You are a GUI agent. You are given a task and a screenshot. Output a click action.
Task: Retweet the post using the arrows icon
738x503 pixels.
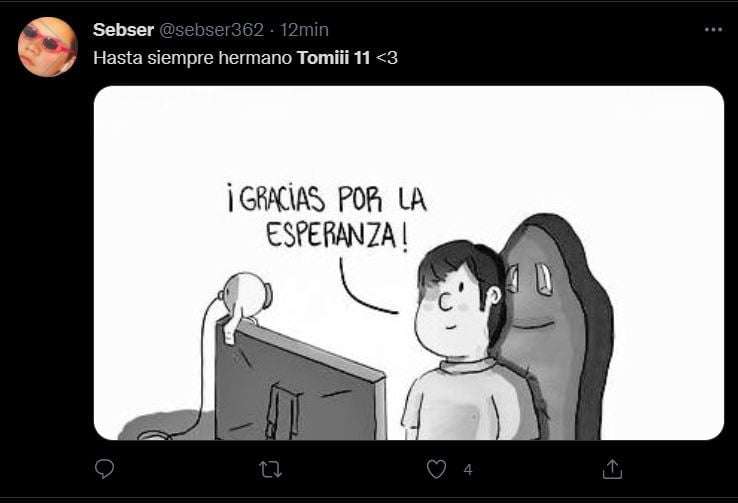(x=270, y=469)
